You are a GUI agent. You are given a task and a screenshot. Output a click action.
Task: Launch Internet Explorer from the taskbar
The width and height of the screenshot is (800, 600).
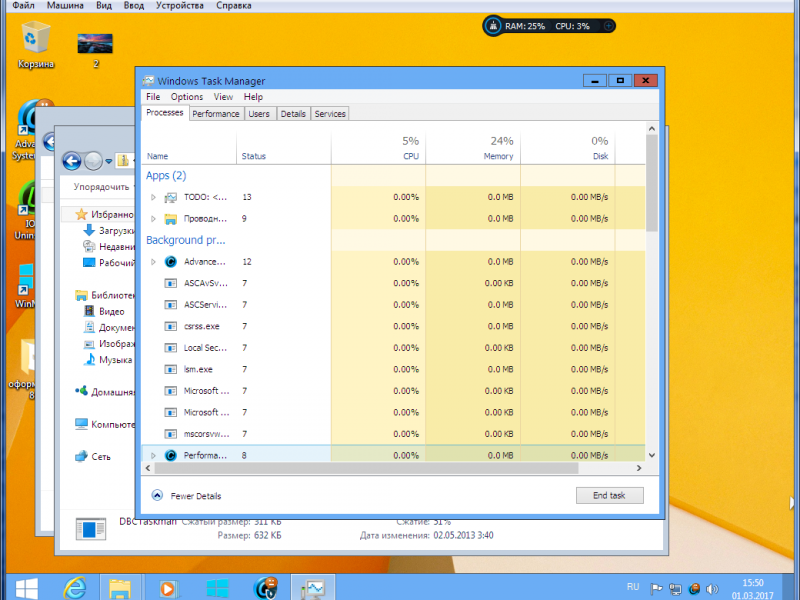click(x=74, y=588)
